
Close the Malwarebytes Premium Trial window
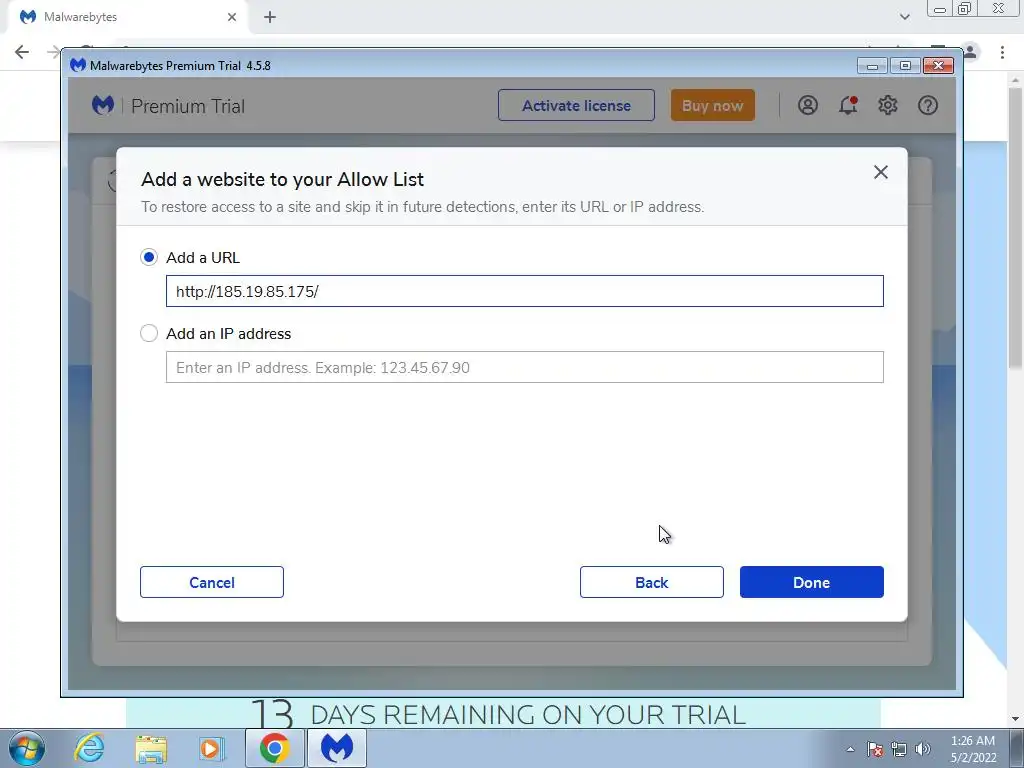click(938, 65)
